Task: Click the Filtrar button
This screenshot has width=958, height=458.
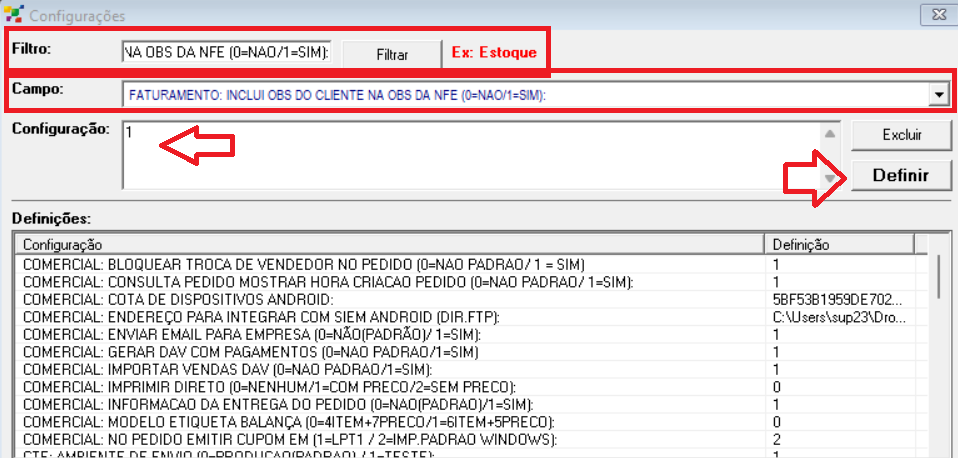Action: tap(391, 53)
